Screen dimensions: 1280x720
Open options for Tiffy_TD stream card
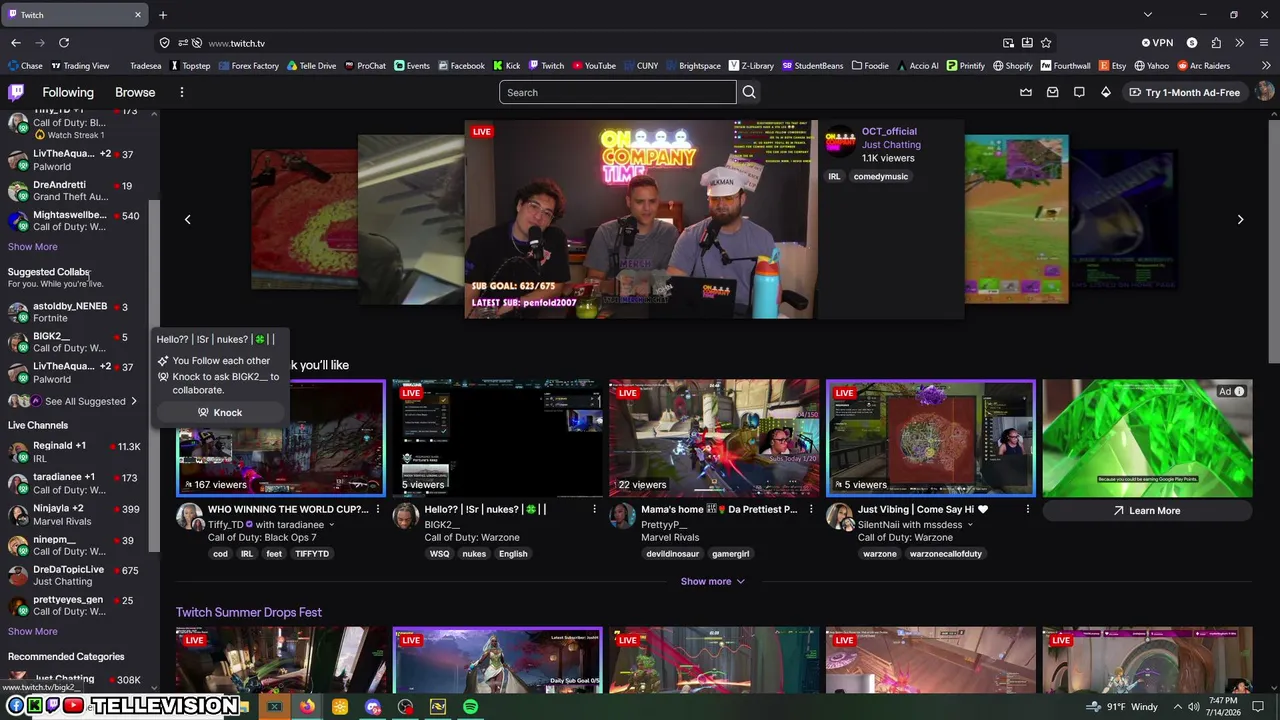pos(377,510)
